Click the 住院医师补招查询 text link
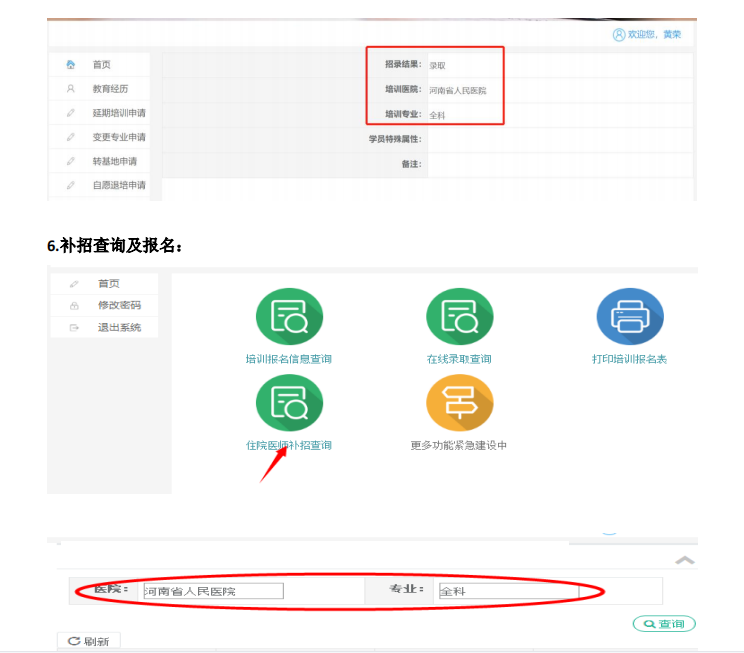Viewport: 744px width, 653px height. (288, 445)
